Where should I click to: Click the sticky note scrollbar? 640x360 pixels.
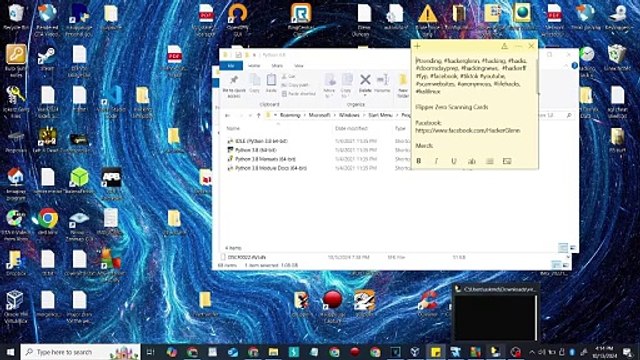pos(537,78)
